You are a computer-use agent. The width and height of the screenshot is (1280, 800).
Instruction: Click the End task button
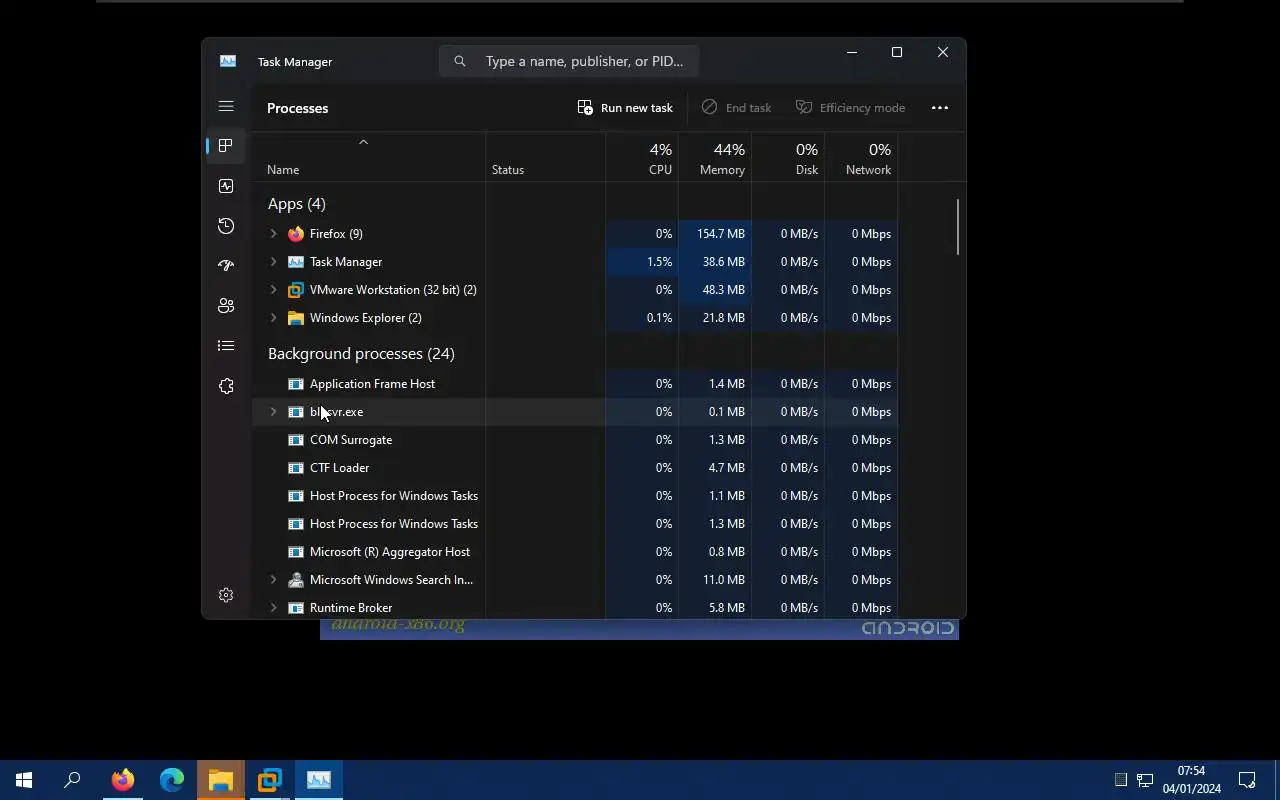click(737, 108)
